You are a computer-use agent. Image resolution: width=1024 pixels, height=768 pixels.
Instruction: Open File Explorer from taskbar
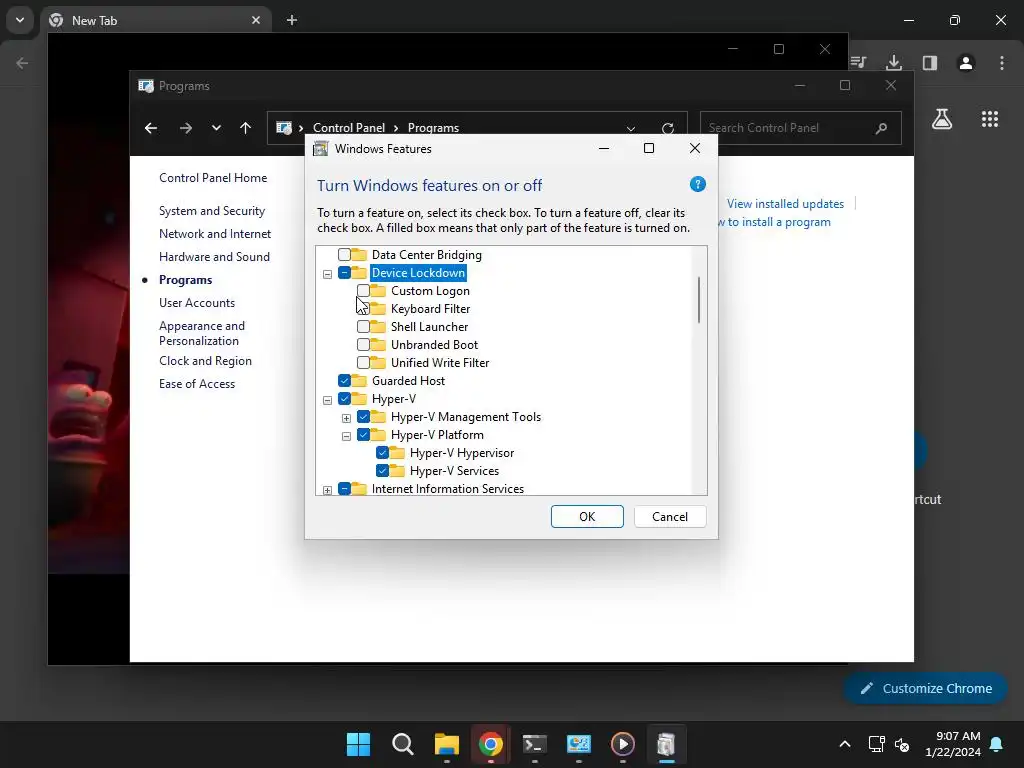[447, 744]
